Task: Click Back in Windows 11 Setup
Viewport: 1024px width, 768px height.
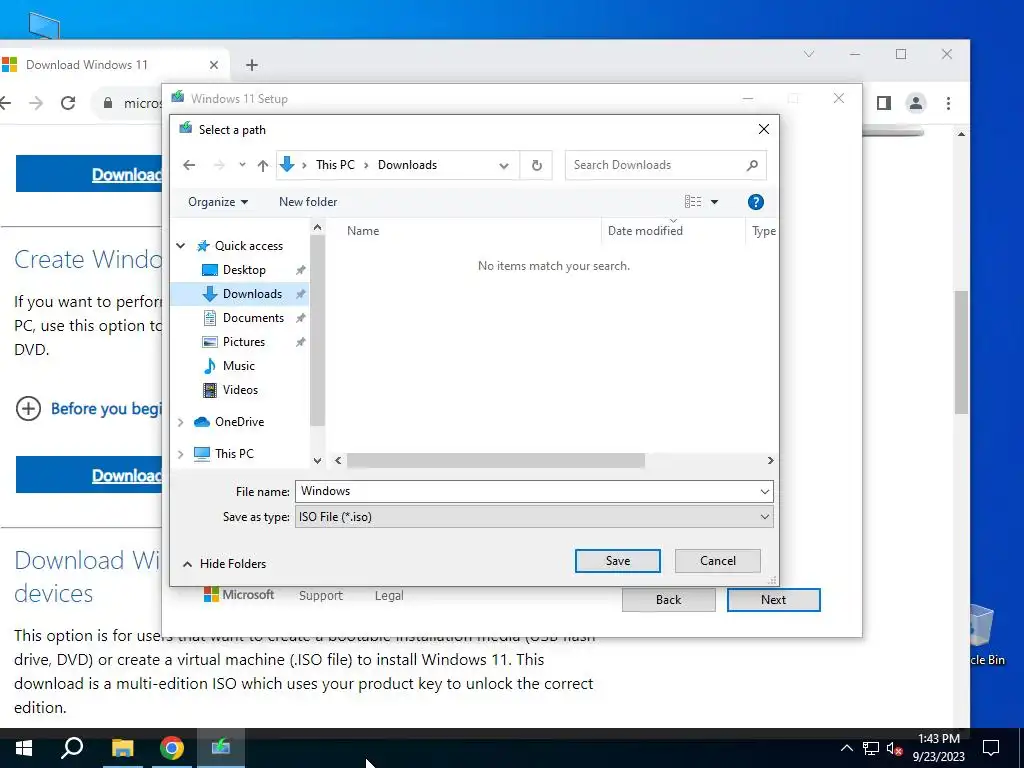Action: 668,600
